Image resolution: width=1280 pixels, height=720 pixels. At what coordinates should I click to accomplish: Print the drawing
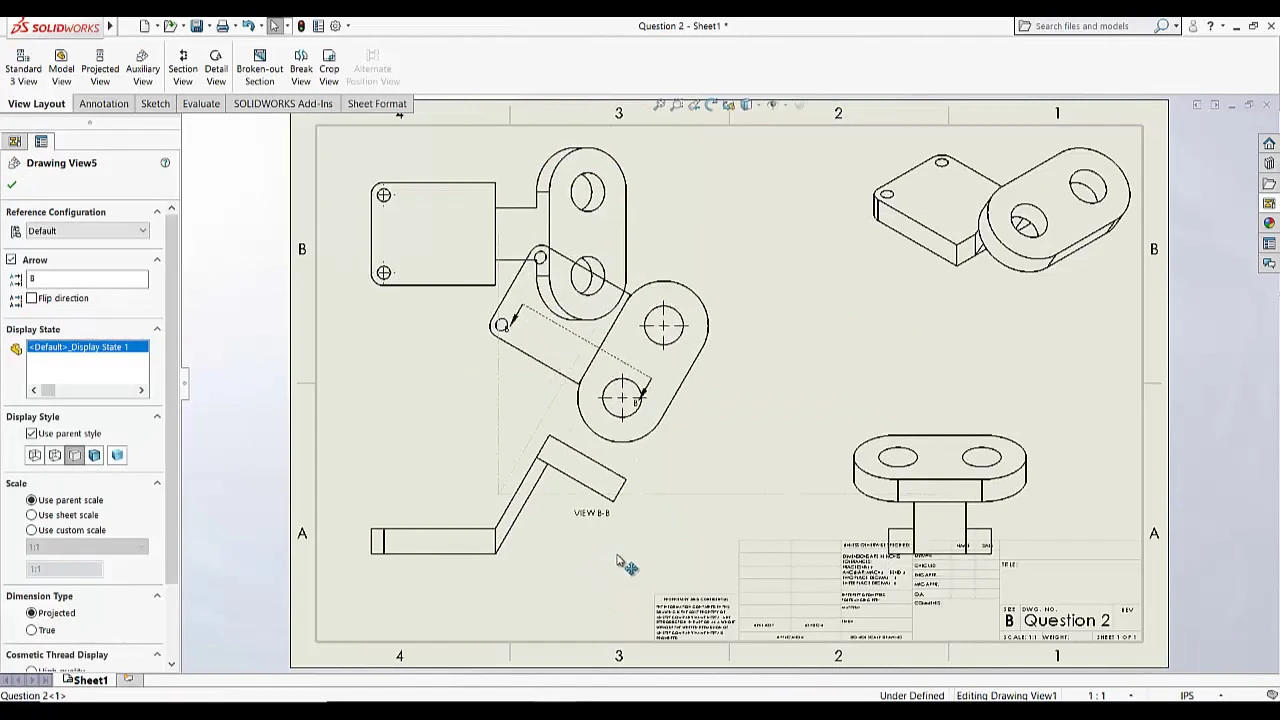pyautogui.click(x=222, y=26)
